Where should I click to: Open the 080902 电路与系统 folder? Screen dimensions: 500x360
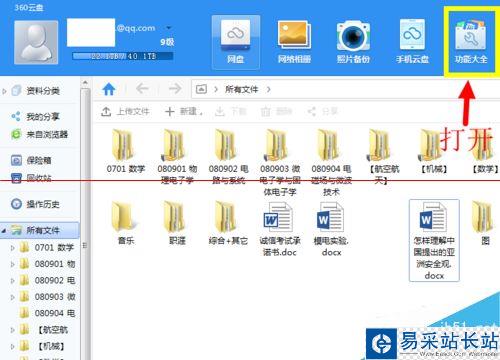228,157
